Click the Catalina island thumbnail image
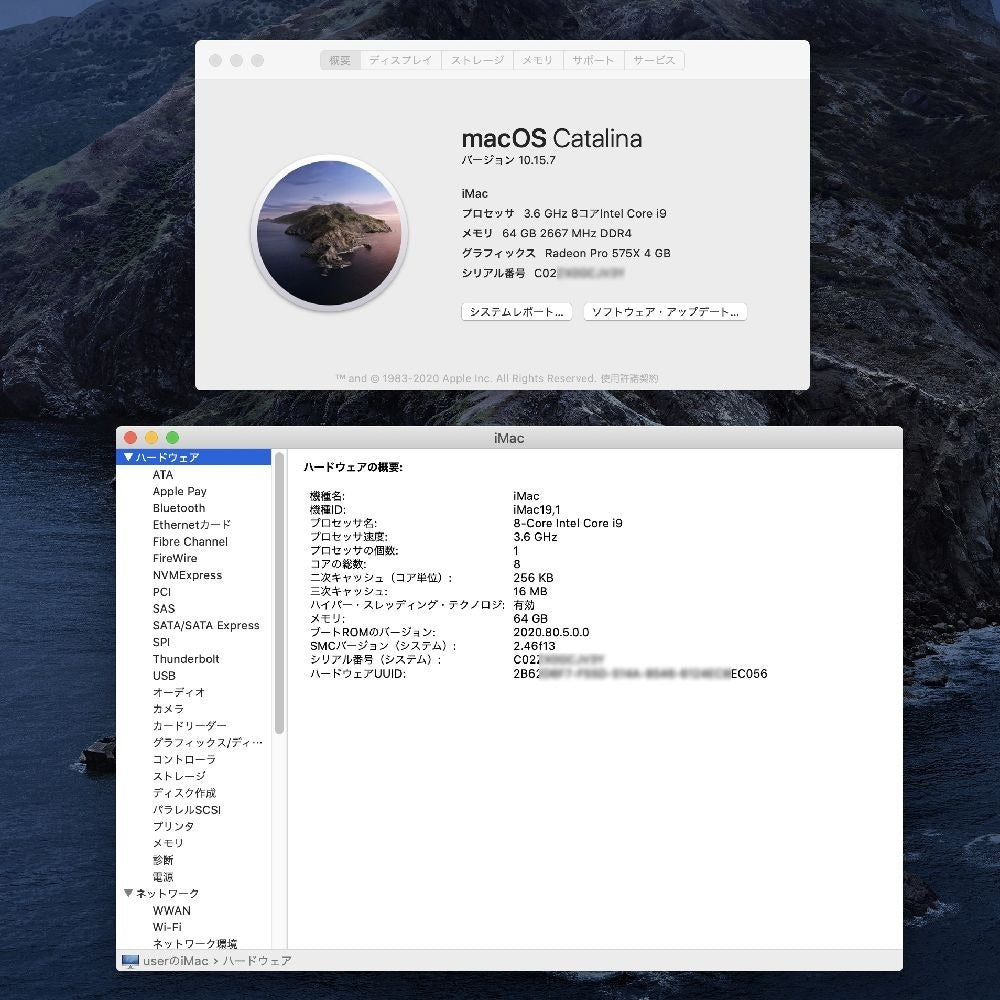This screenshot has height=1000, width=1000. tap(330, 232)
